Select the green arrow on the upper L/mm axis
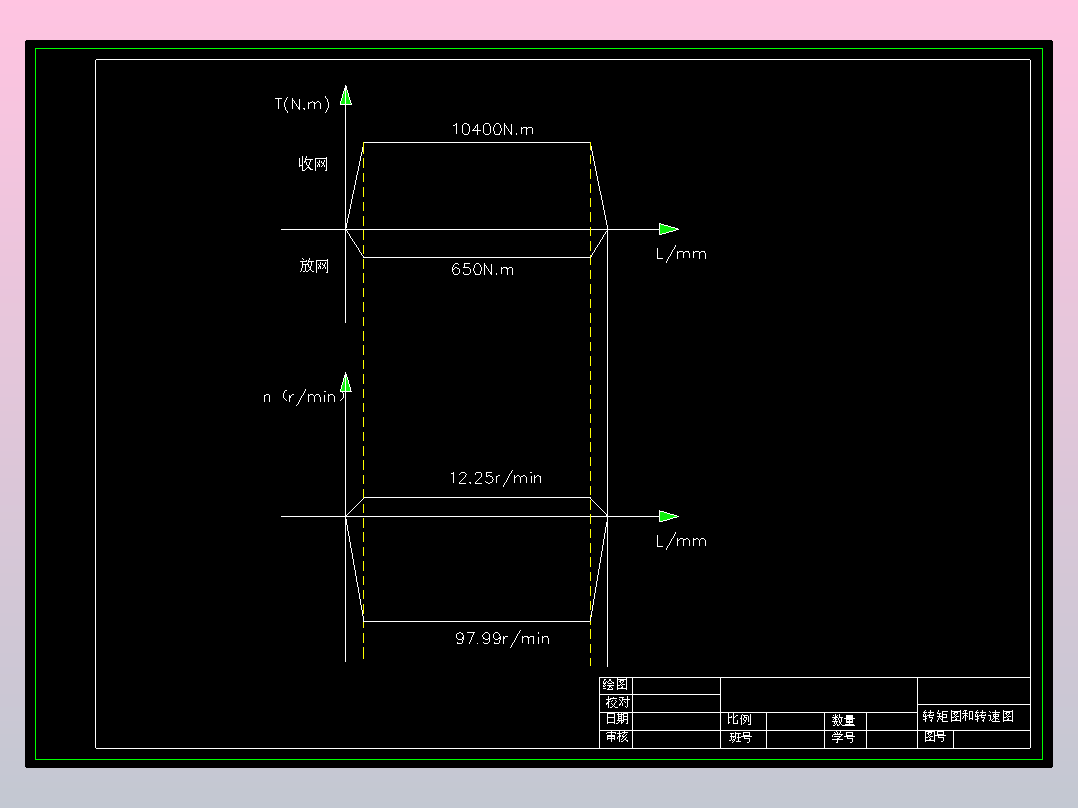 [x=667, y=229]
